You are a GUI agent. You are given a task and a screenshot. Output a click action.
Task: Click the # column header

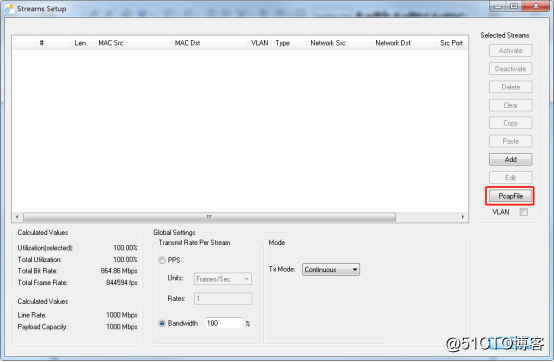coord(53,43)
